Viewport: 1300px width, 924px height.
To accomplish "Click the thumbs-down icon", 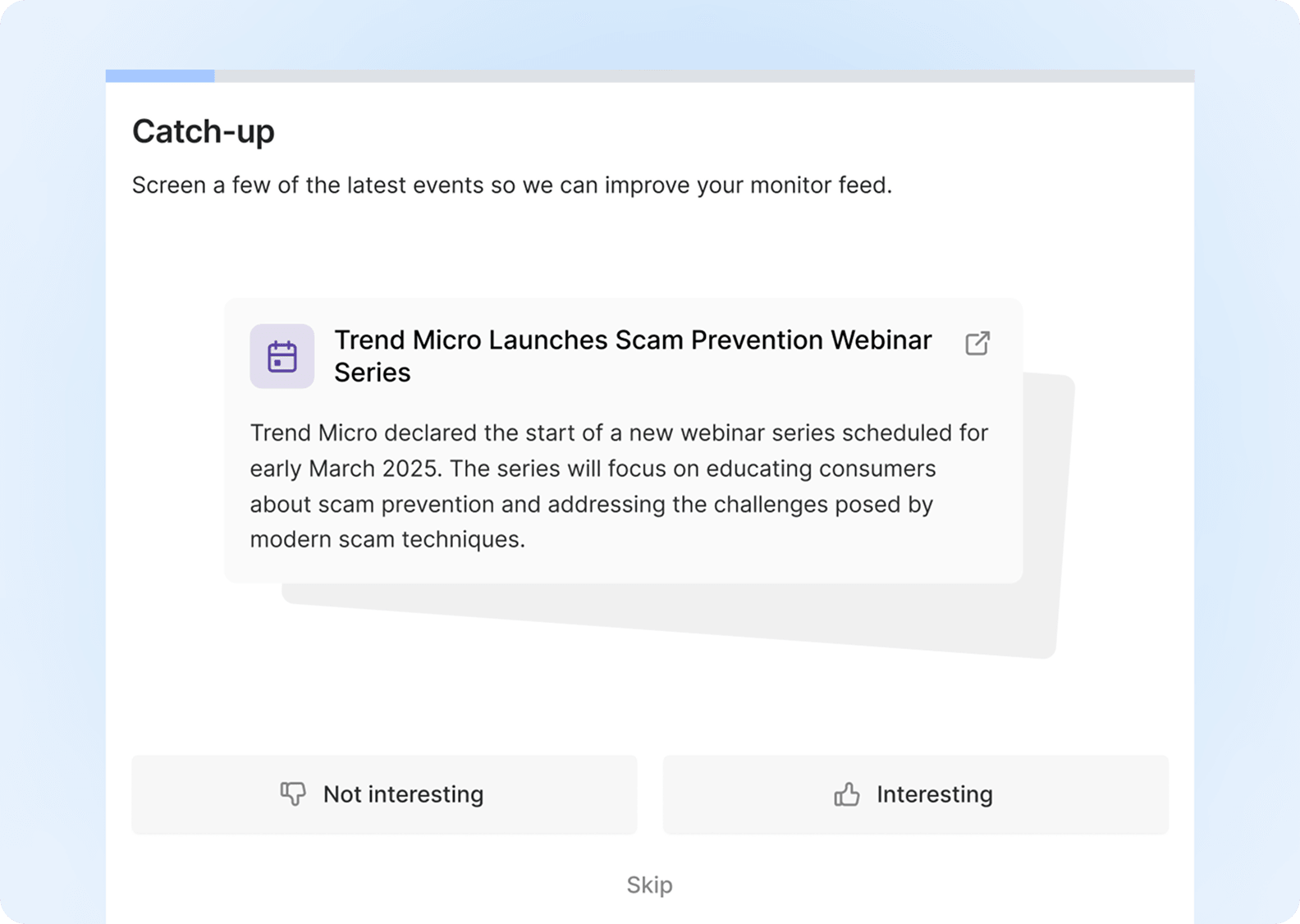I will [293, 794].
